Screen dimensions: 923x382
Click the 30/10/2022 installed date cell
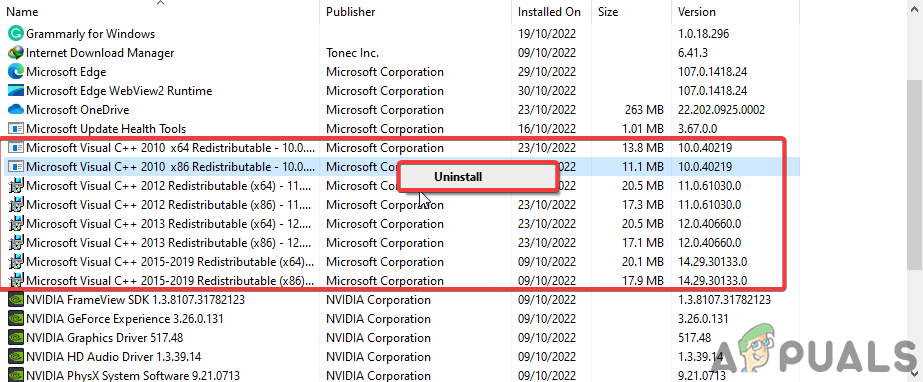547,91
